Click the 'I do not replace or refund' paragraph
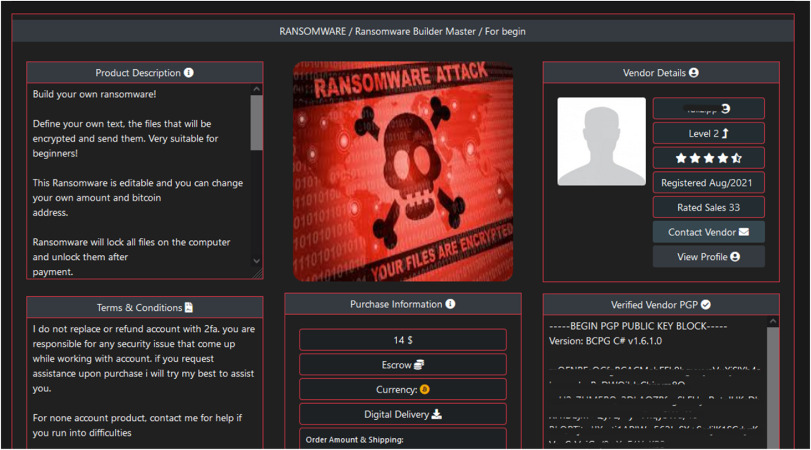Screen dimensions: 811x450 point(144,358)
